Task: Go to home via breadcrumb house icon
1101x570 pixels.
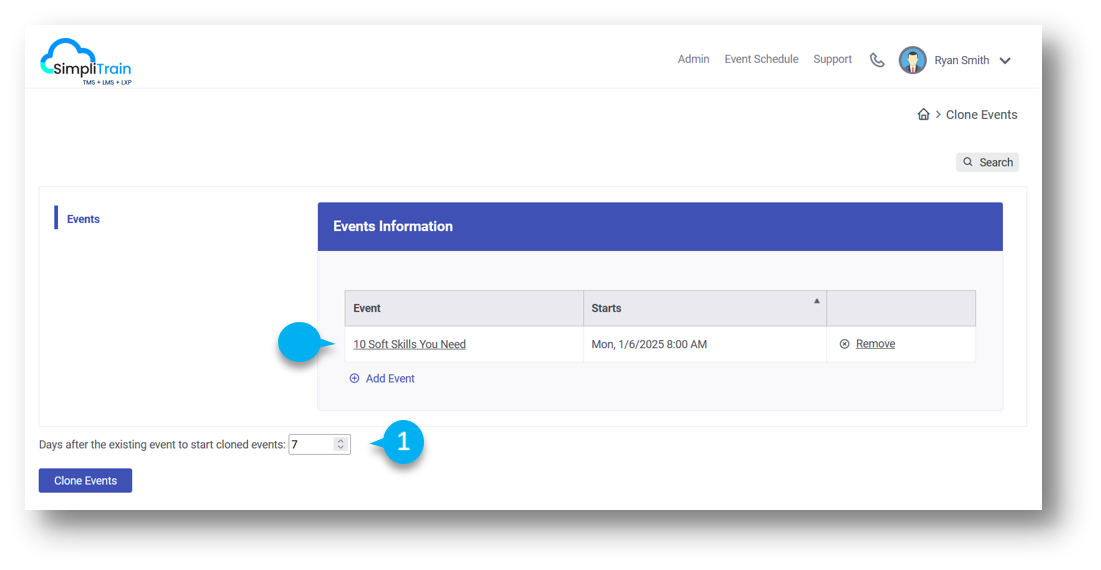Action: pyautogui.click(x=923, y=115)
